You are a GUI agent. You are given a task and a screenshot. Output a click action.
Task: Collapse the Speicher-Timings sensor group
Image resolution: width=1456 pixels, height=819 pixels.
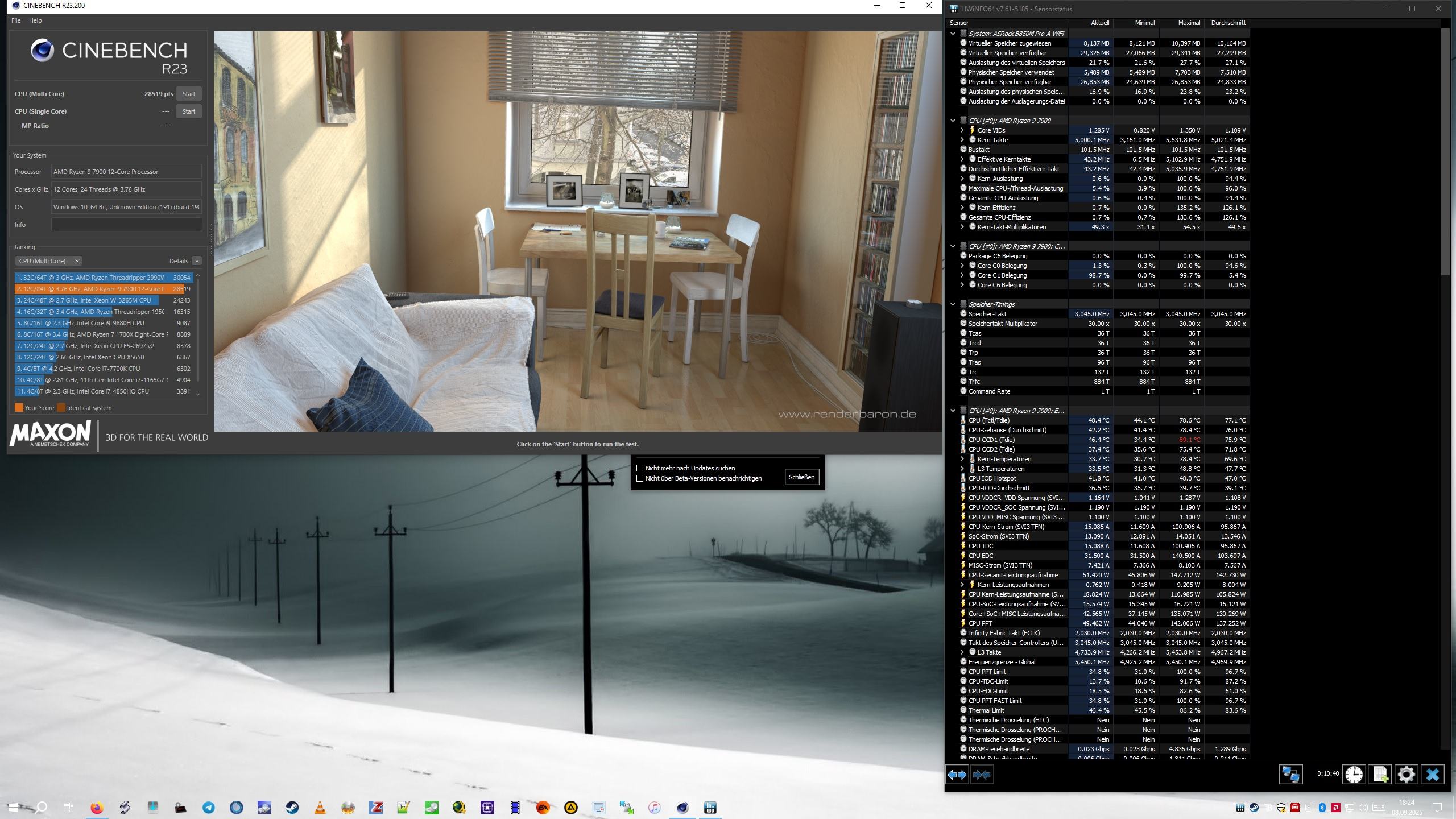tap(953, 304)
